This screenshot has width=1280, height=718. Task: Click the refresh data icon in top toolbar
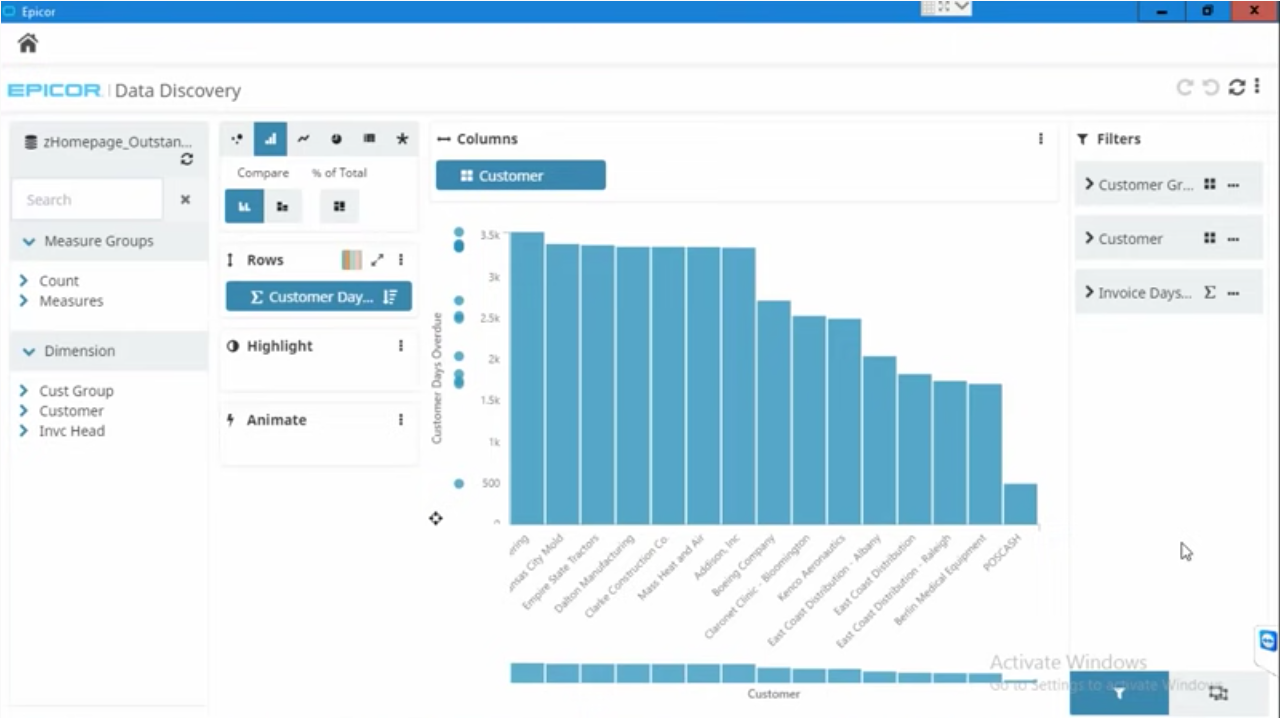click(x=1237, y=87)
